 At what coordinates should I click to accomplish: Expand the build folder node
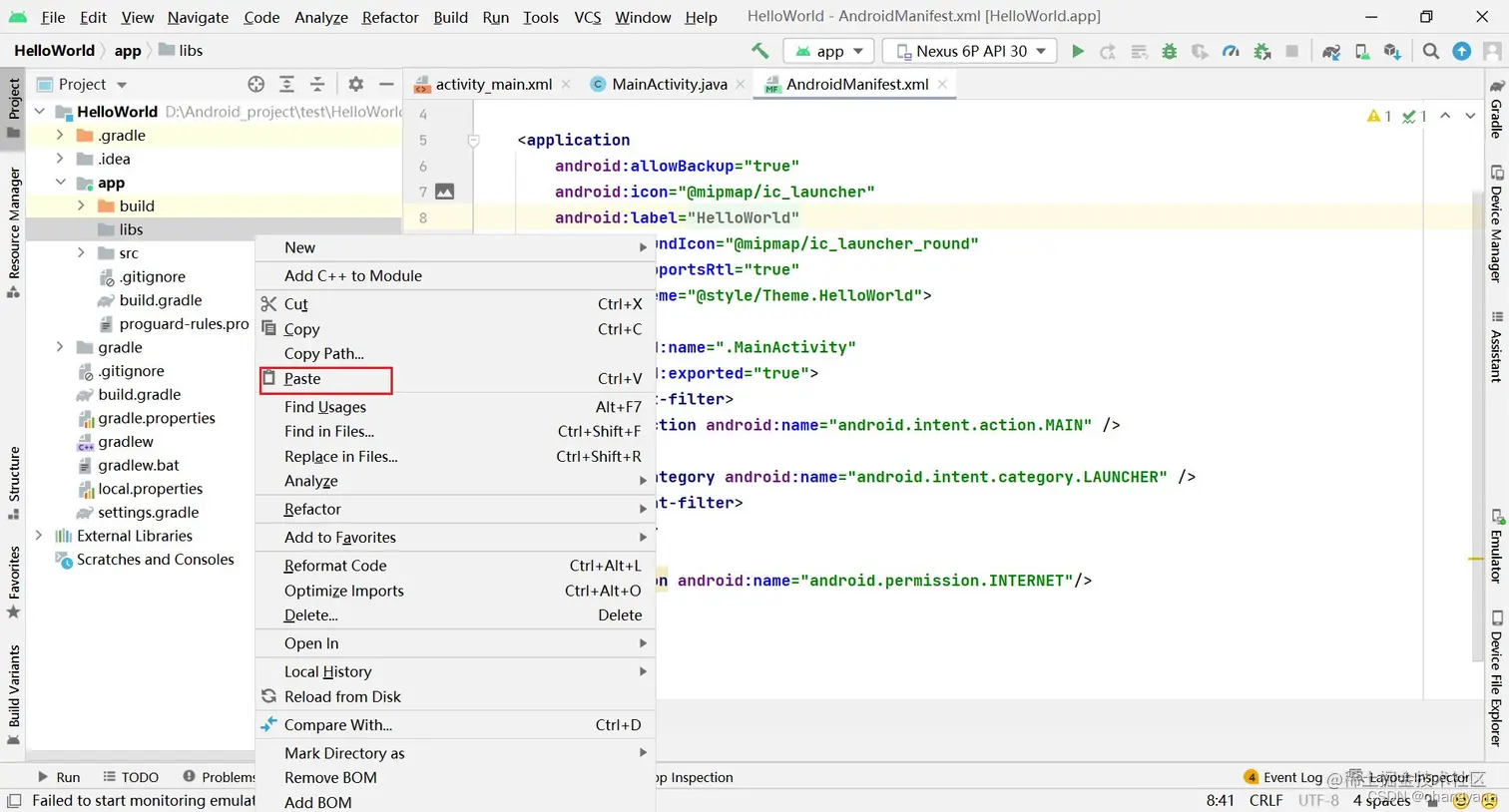tap(81, 205)
